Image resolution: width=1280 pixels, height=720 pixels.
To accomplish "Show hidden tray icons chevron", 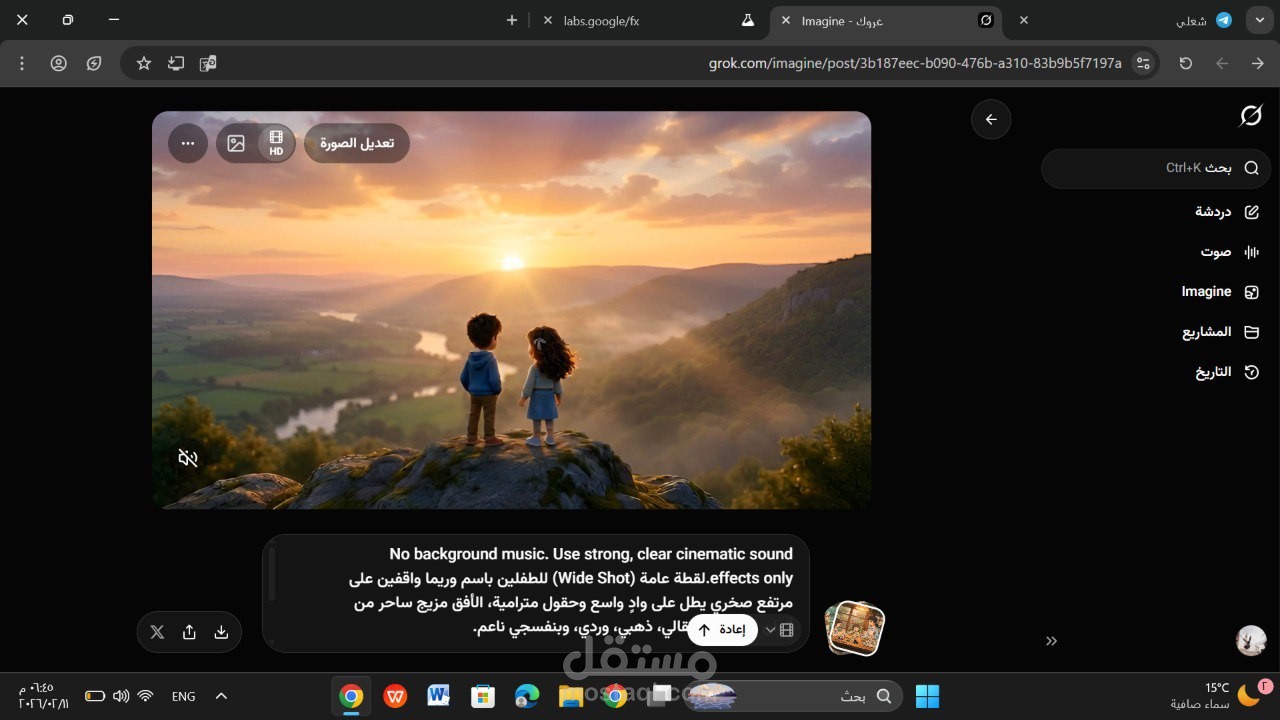I will tap(222, 696).
